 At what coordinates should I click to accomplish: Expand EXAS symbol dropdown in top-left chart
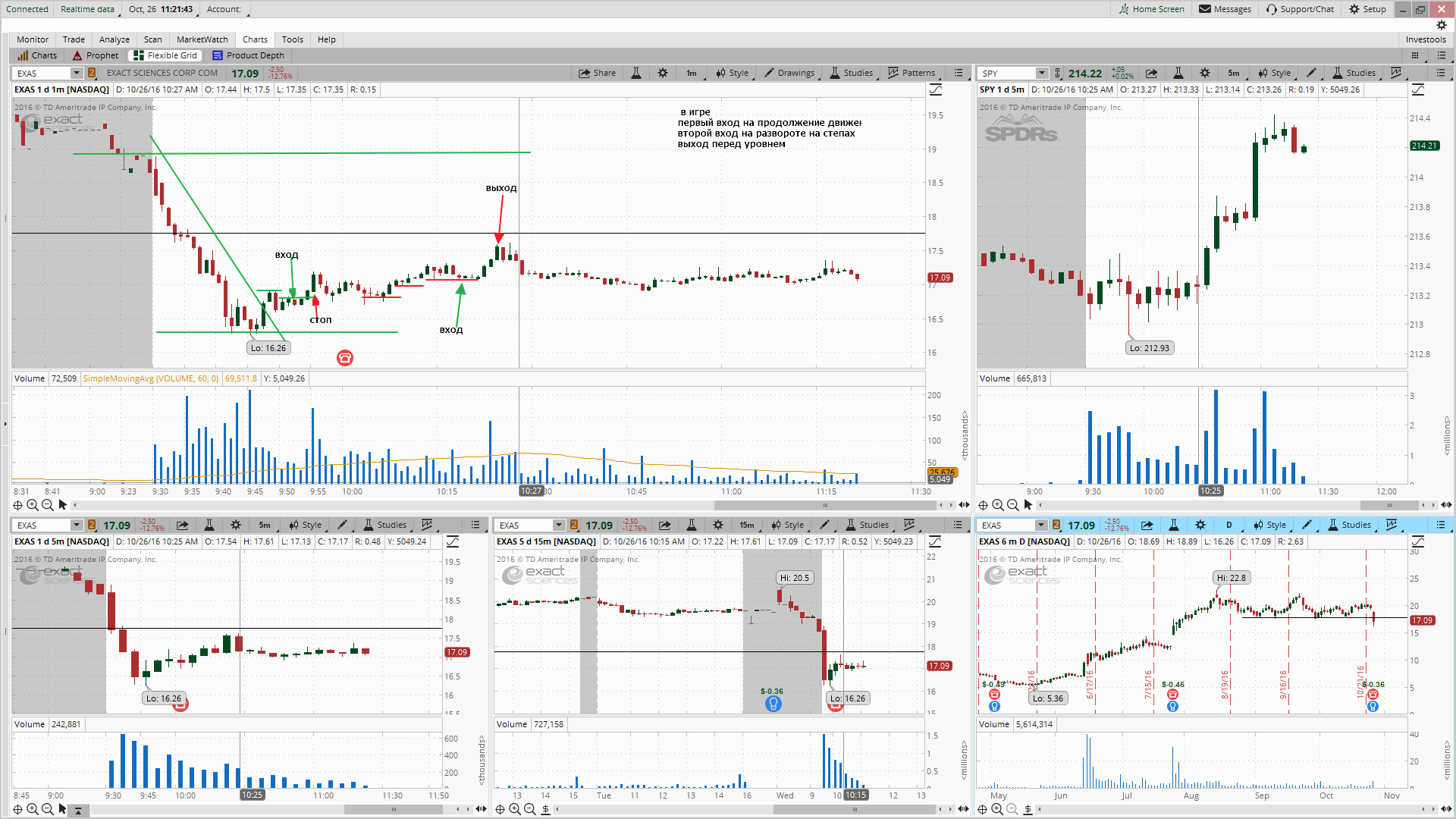[77, 73]
